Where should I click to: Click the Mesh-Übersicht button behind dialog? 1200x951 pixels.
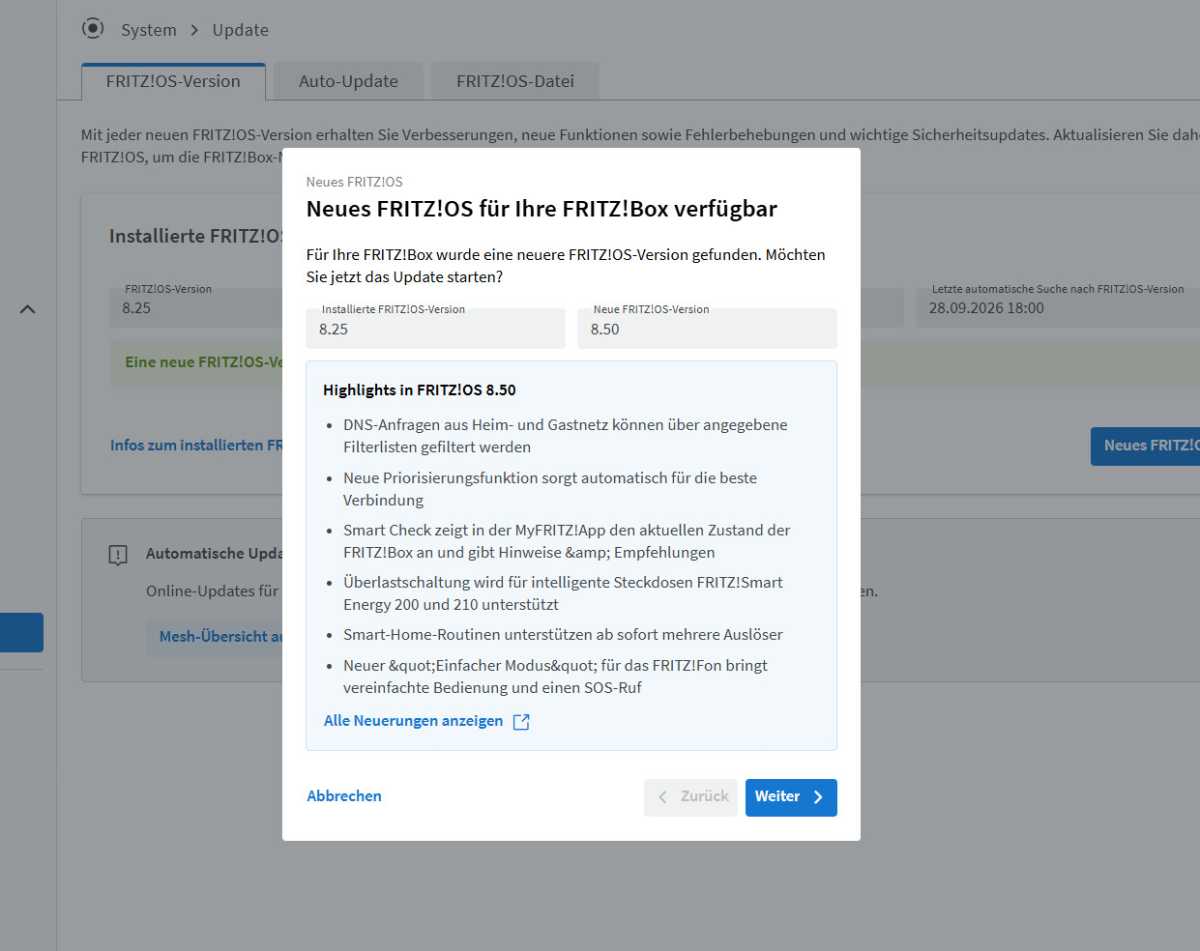pos(215,636)
